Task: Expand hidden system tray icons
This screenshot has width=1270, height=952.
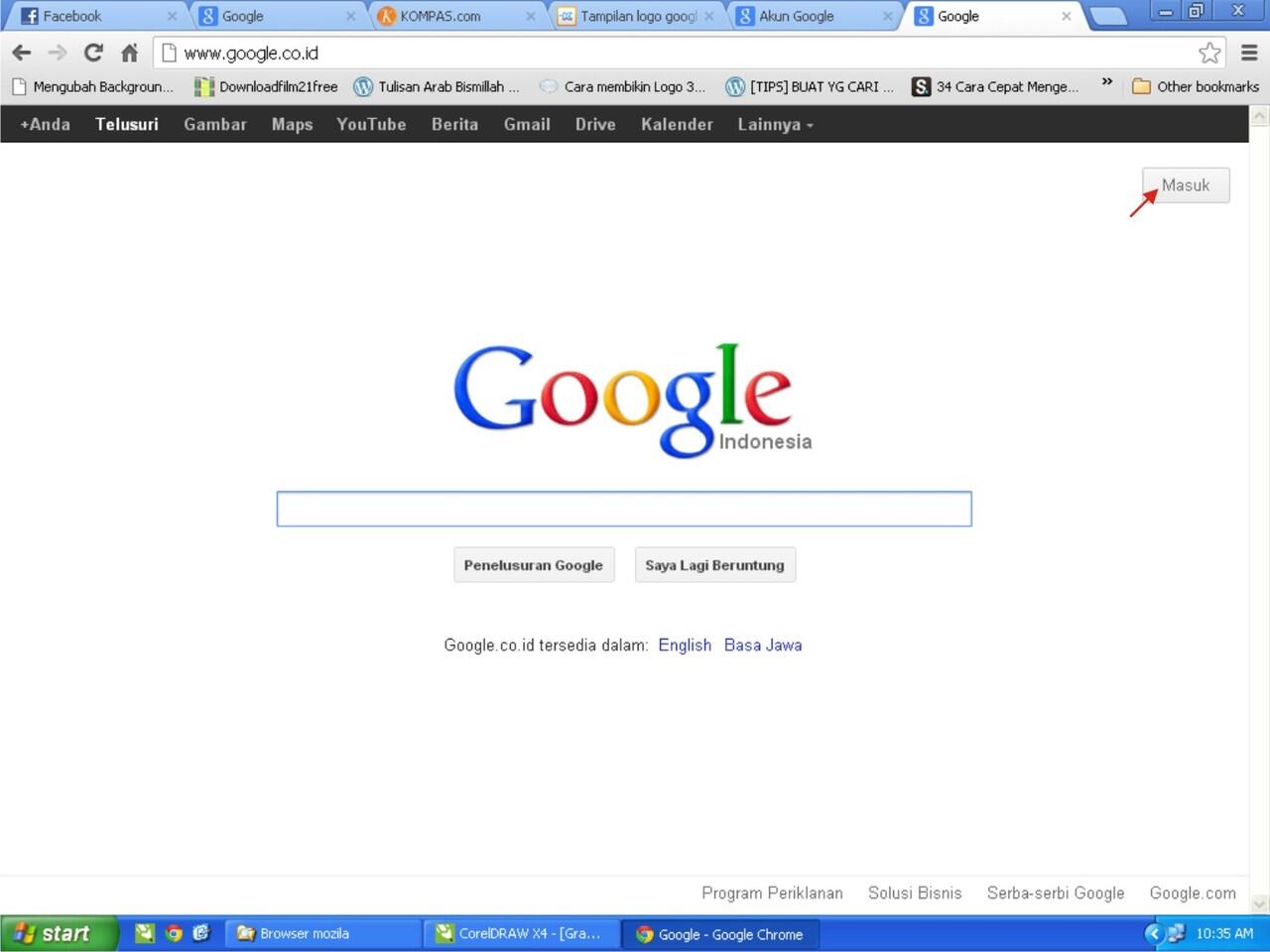Action: click(x=1153, y=933)
